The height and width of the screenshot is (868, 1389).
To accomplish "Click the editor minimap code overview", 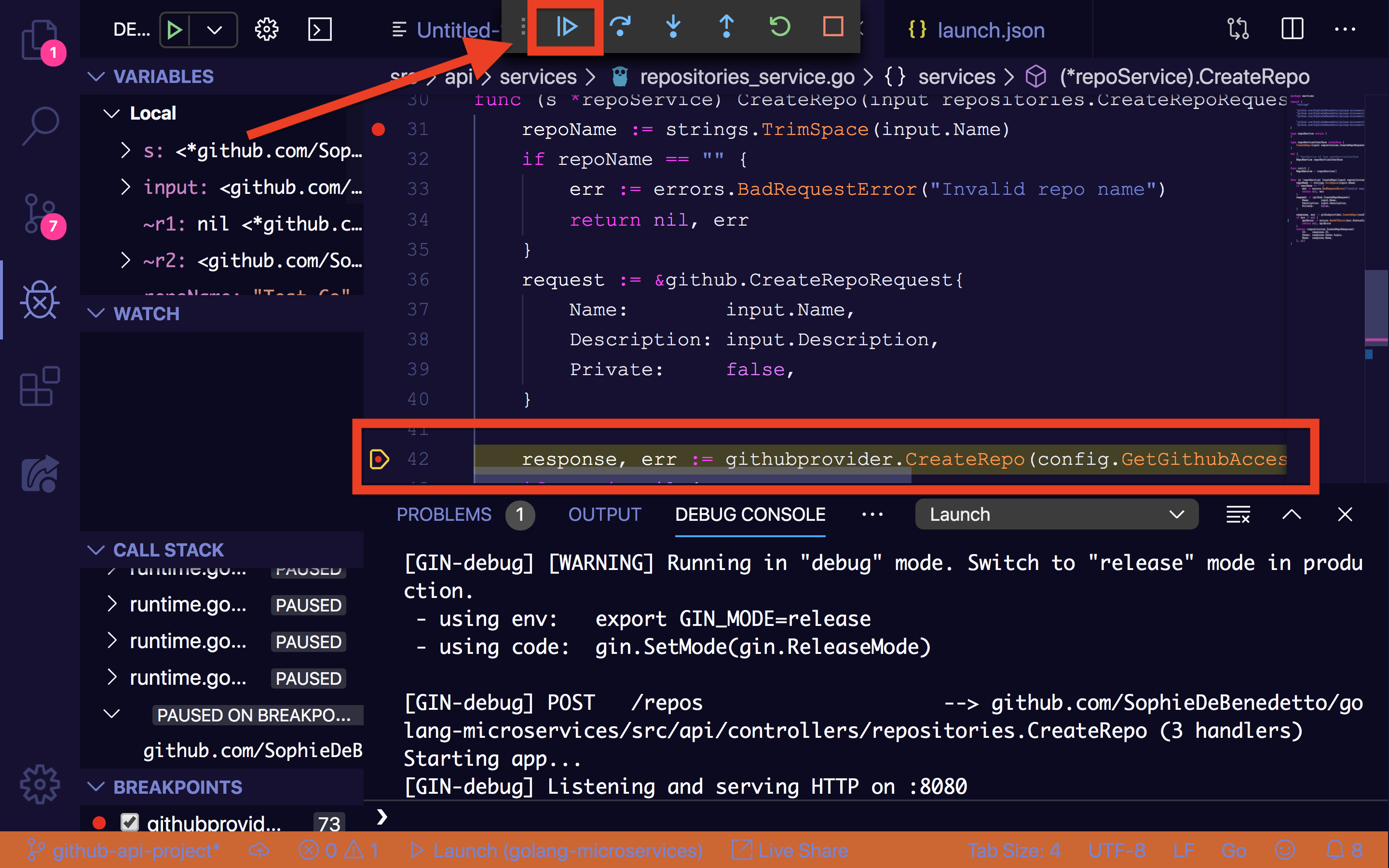I will coord(1326,172).
